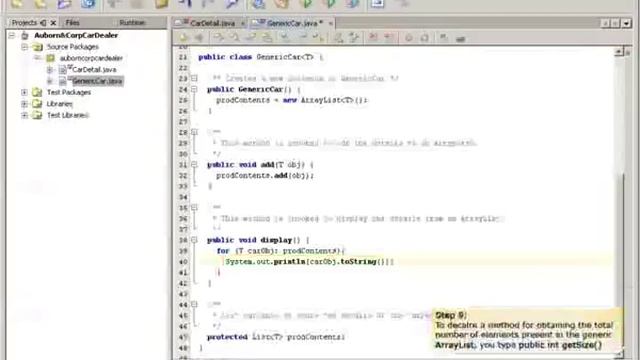The height and width of the screenshot is (360, 640).
Task: Click the 'protected List<T> prodContents;' line
Action: [x=276, y=337]
